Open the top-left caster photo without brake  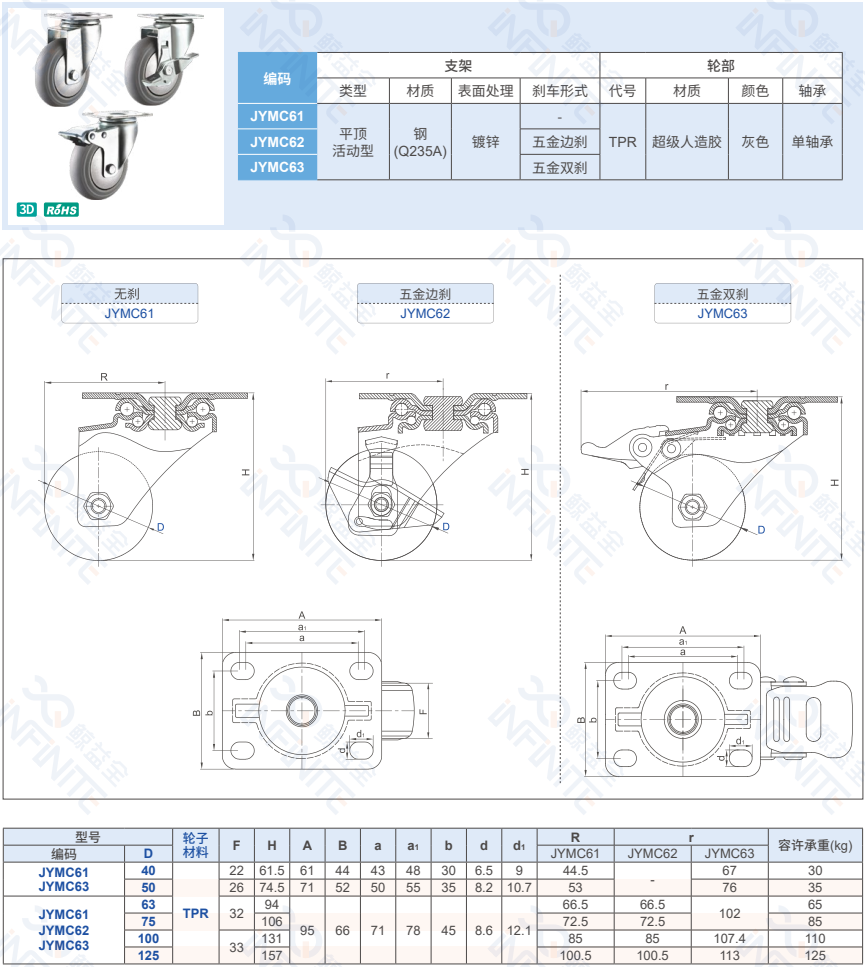(69, 53)
